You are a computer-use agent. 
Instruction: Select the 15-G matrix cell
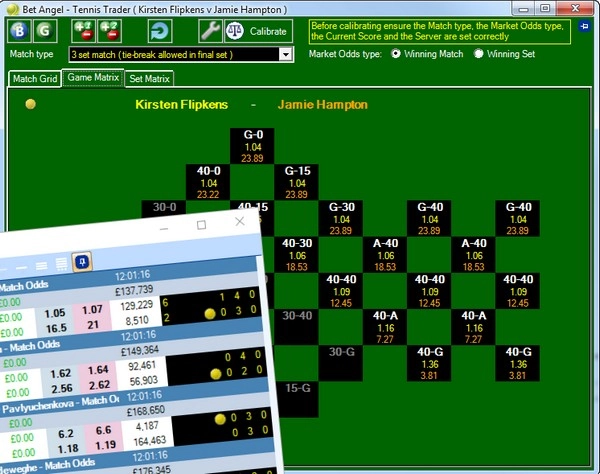[x=298, y=399]
